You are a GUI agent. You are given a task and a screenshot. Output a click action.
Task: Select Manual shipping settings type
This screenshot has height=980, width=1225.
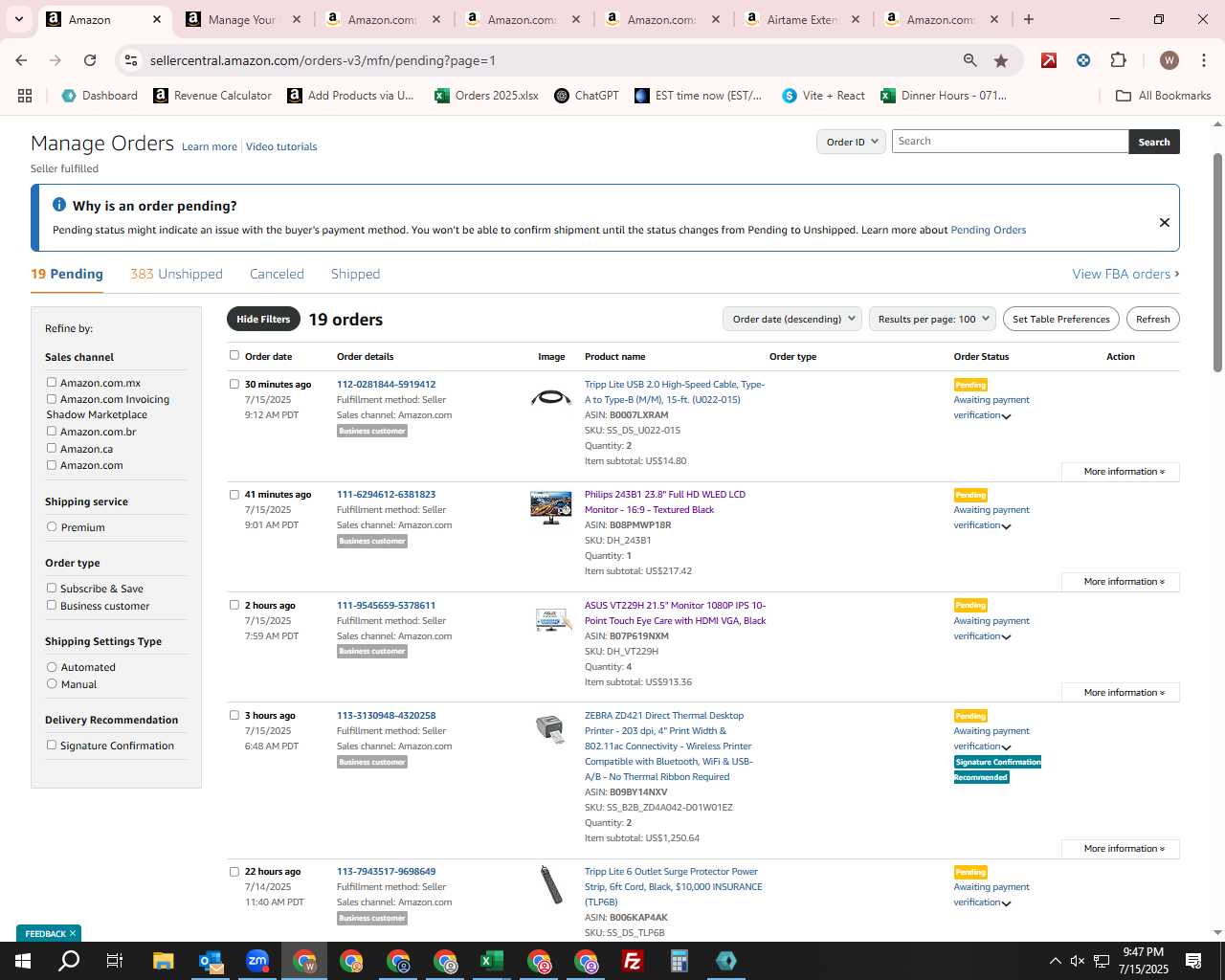tap(52, 683)
